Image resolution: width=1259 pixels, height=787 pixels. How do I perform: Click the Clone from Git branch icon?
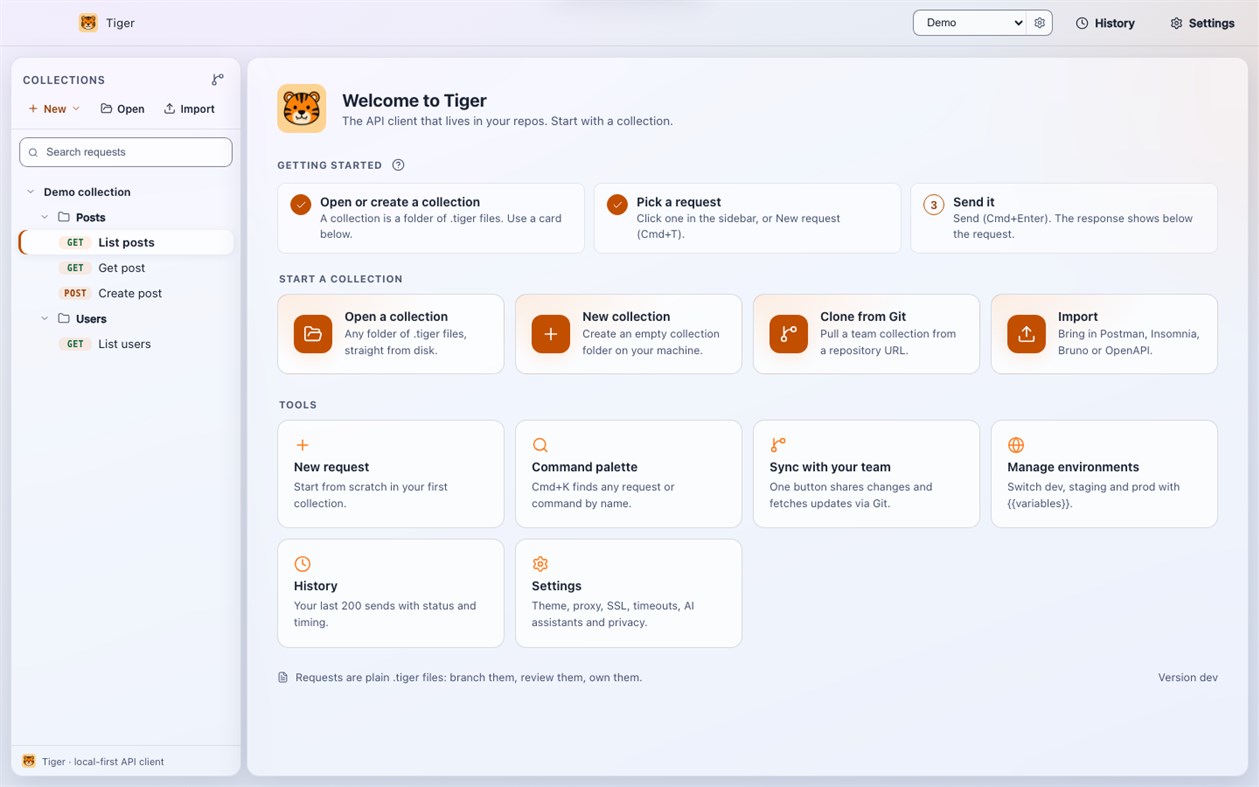(789, 334)
